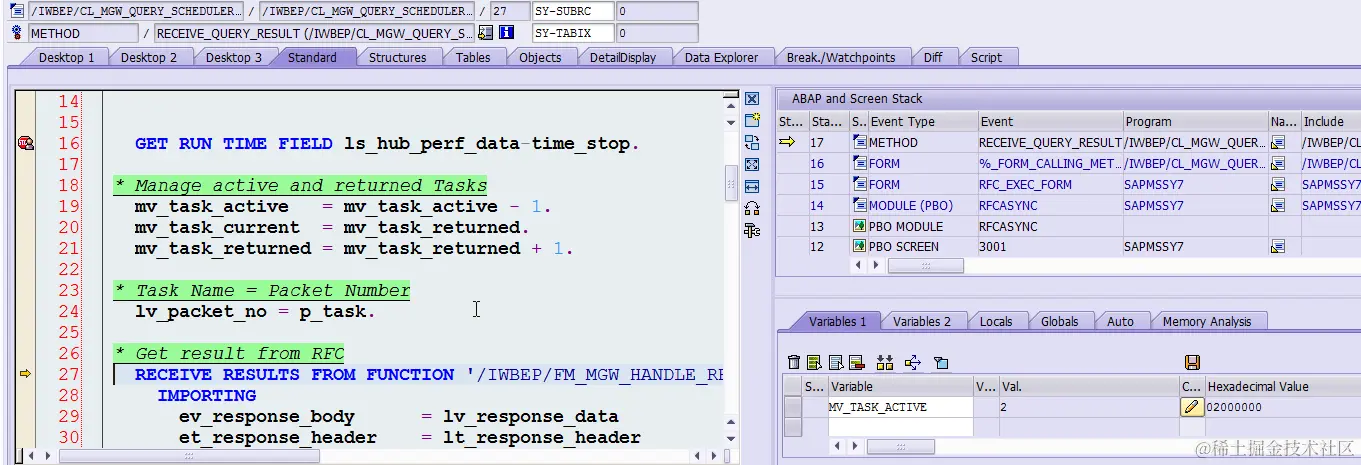The image size is (1361, 465).
Task: Open the Objects tab
Action: coord(540,57)
